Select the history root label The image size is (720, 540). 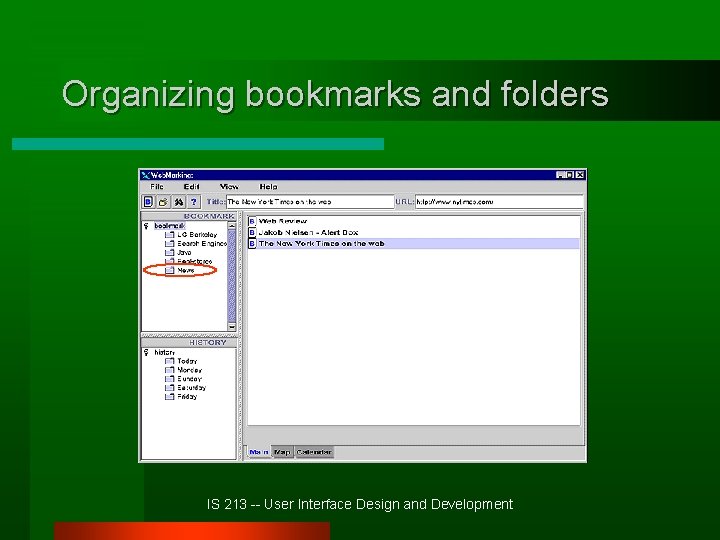pyautogui.click(x=164, y=352)
